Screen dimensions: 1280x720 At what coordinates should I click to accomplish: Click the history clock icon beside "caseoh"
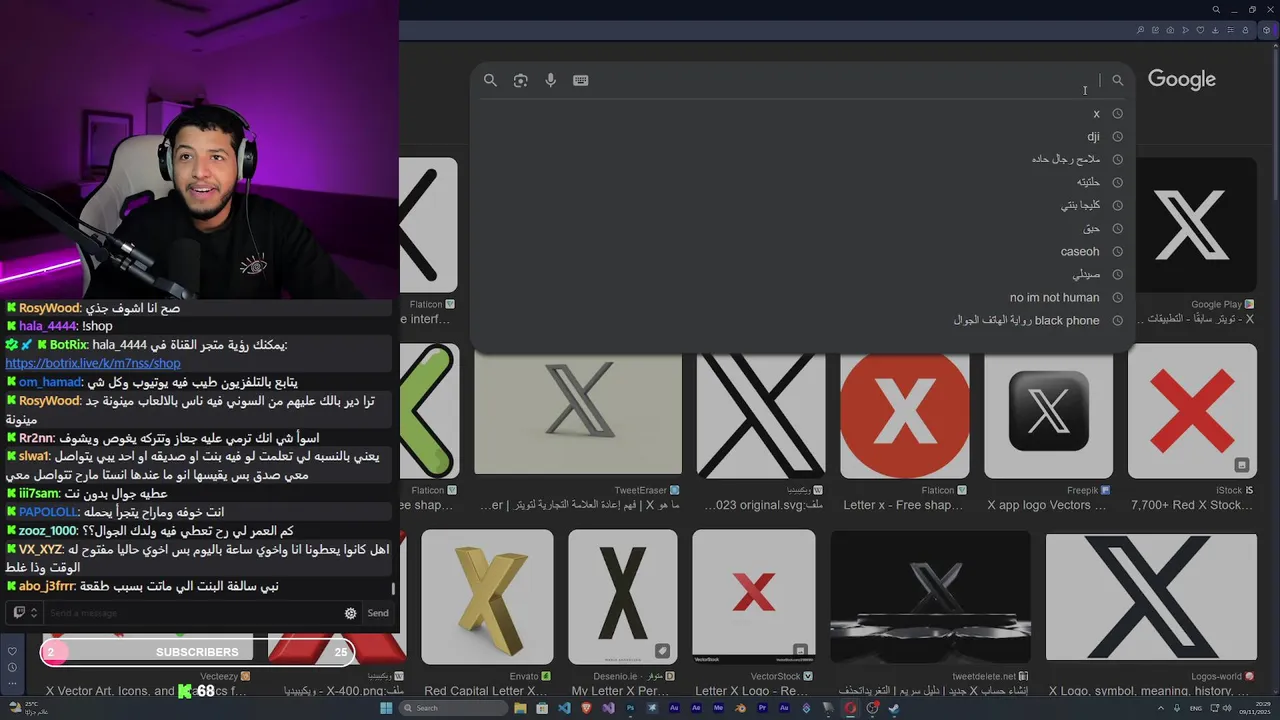point(1117,252)
